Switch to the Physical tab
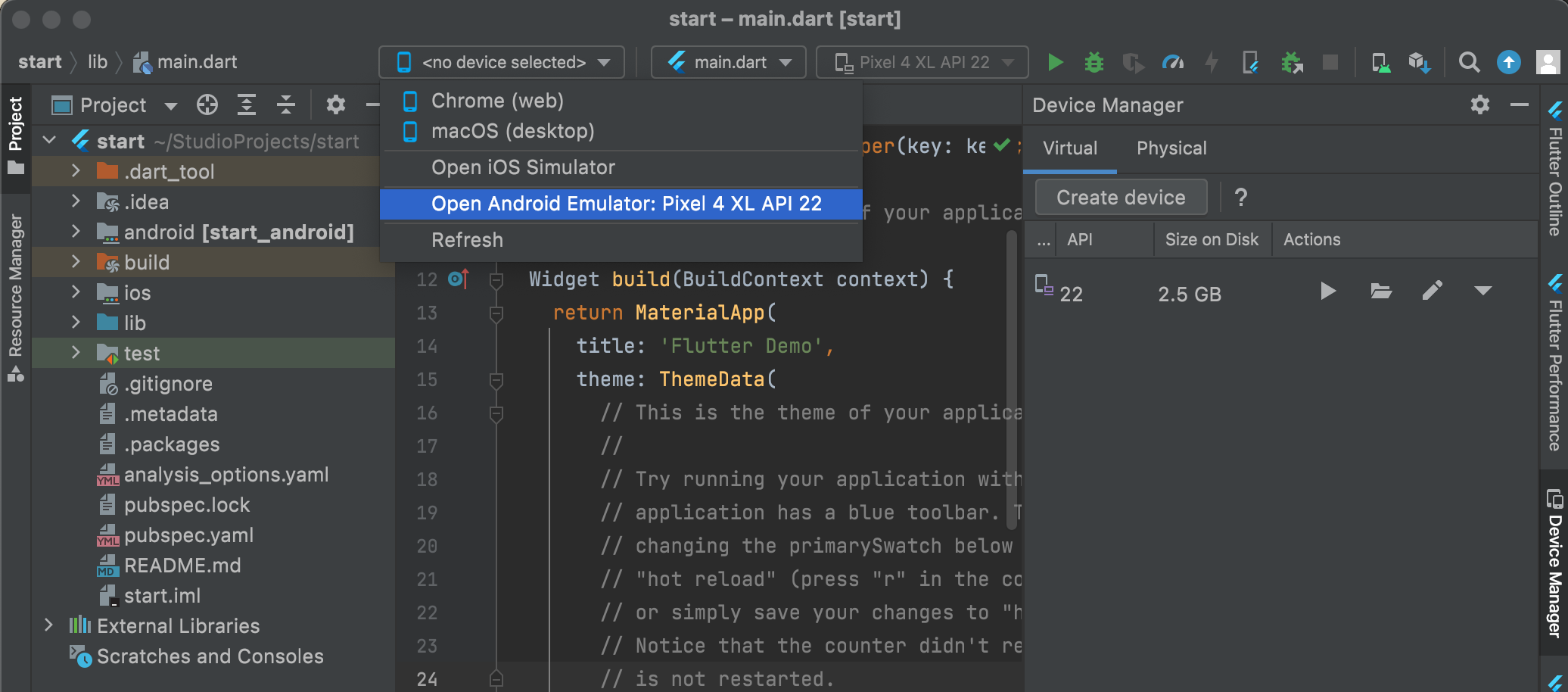The width and height of the screenshot is (1568, 692). coord(1171,148)
